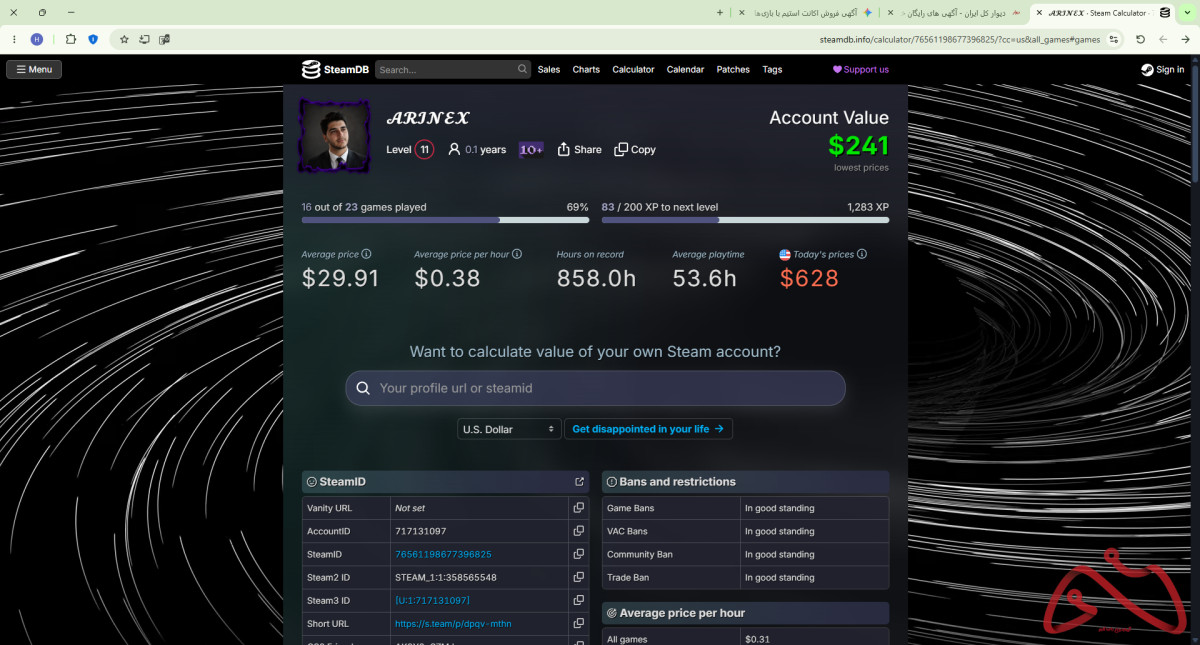Copy the Steam2 ID value
This screenshot has width=1200, height=645.
click(x=578, y=577)
